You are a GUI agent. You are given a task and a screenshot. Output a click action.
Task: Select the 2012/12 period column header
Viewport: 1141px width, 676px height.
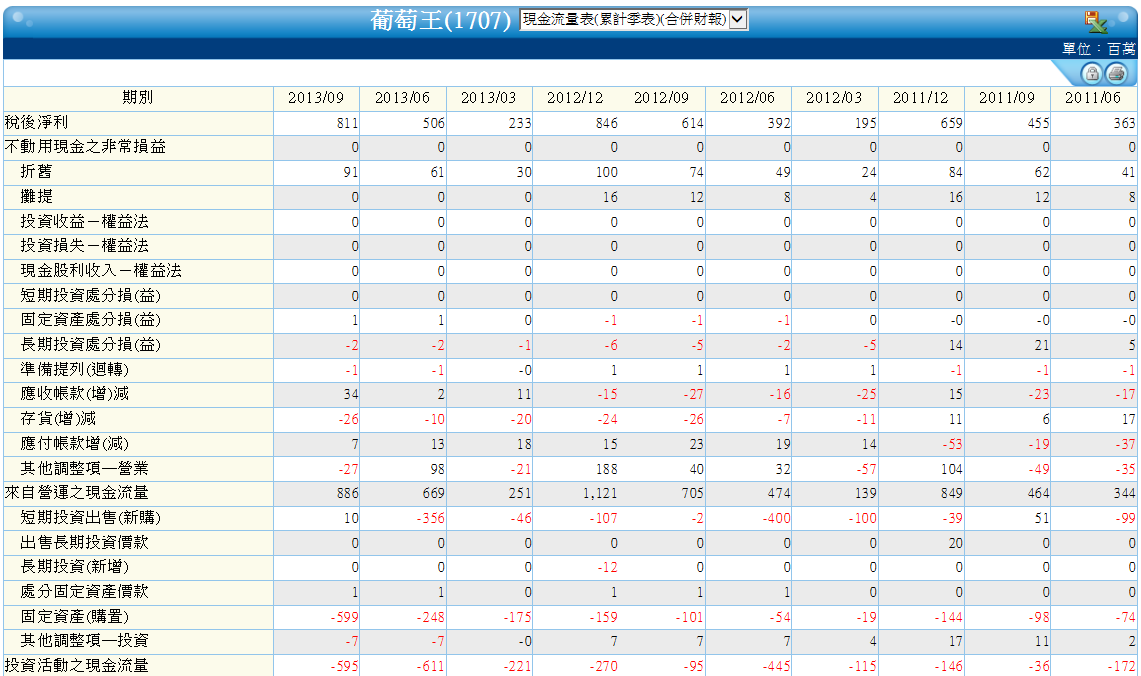click(x=575, y=98)
